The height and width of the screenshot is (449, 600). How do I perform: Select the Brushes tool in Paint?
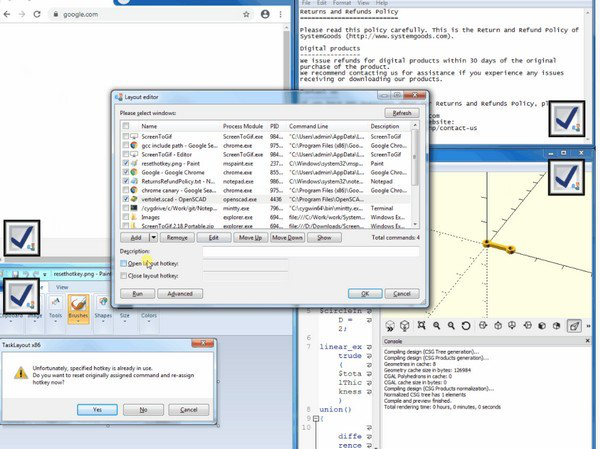point(77,304)
